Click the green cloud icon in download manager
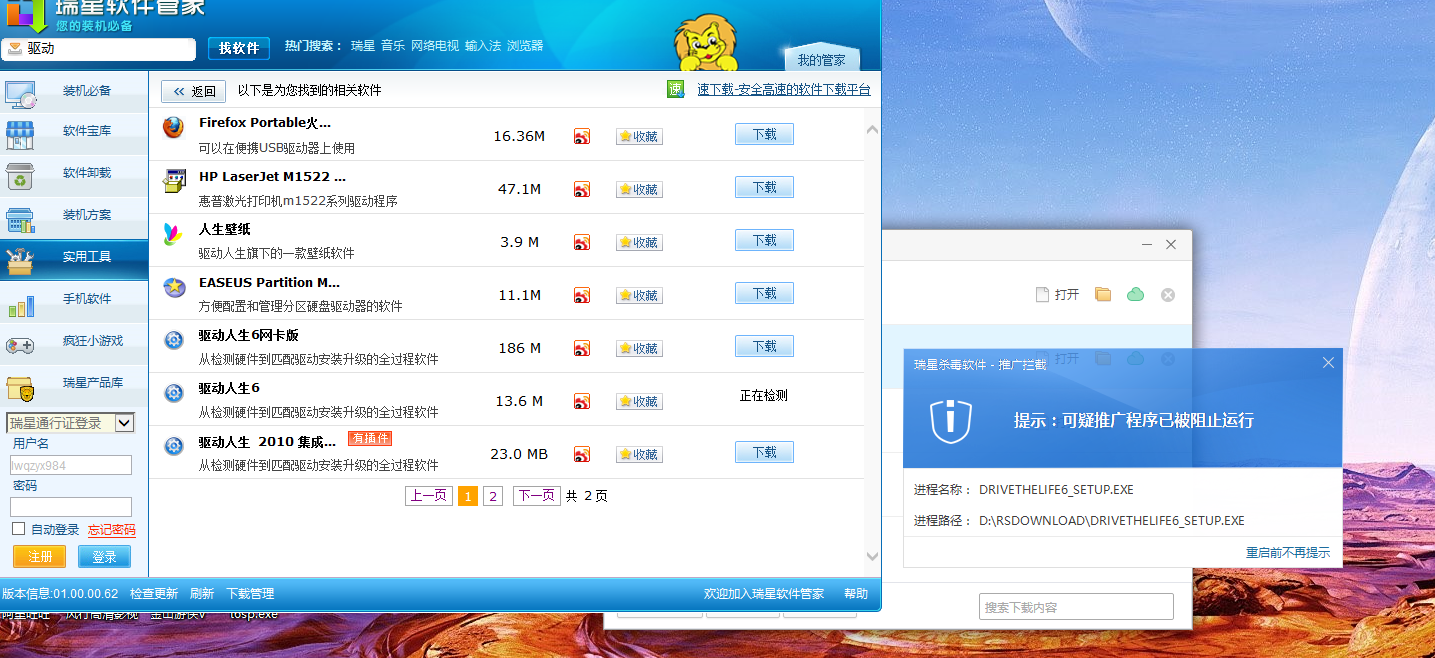 coord(1135,294)
